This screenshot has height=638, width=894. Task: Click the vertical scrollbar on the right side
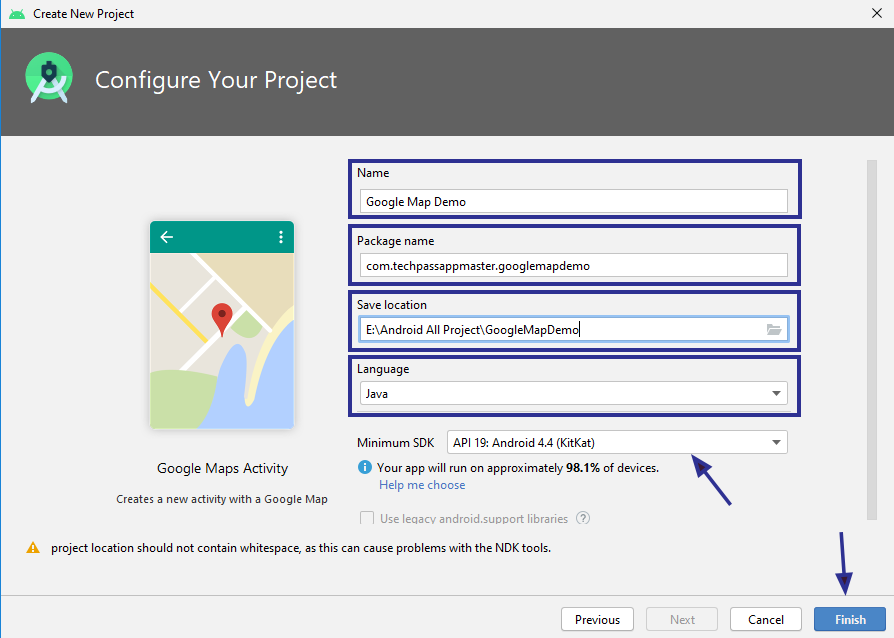(x=871, y=340)
